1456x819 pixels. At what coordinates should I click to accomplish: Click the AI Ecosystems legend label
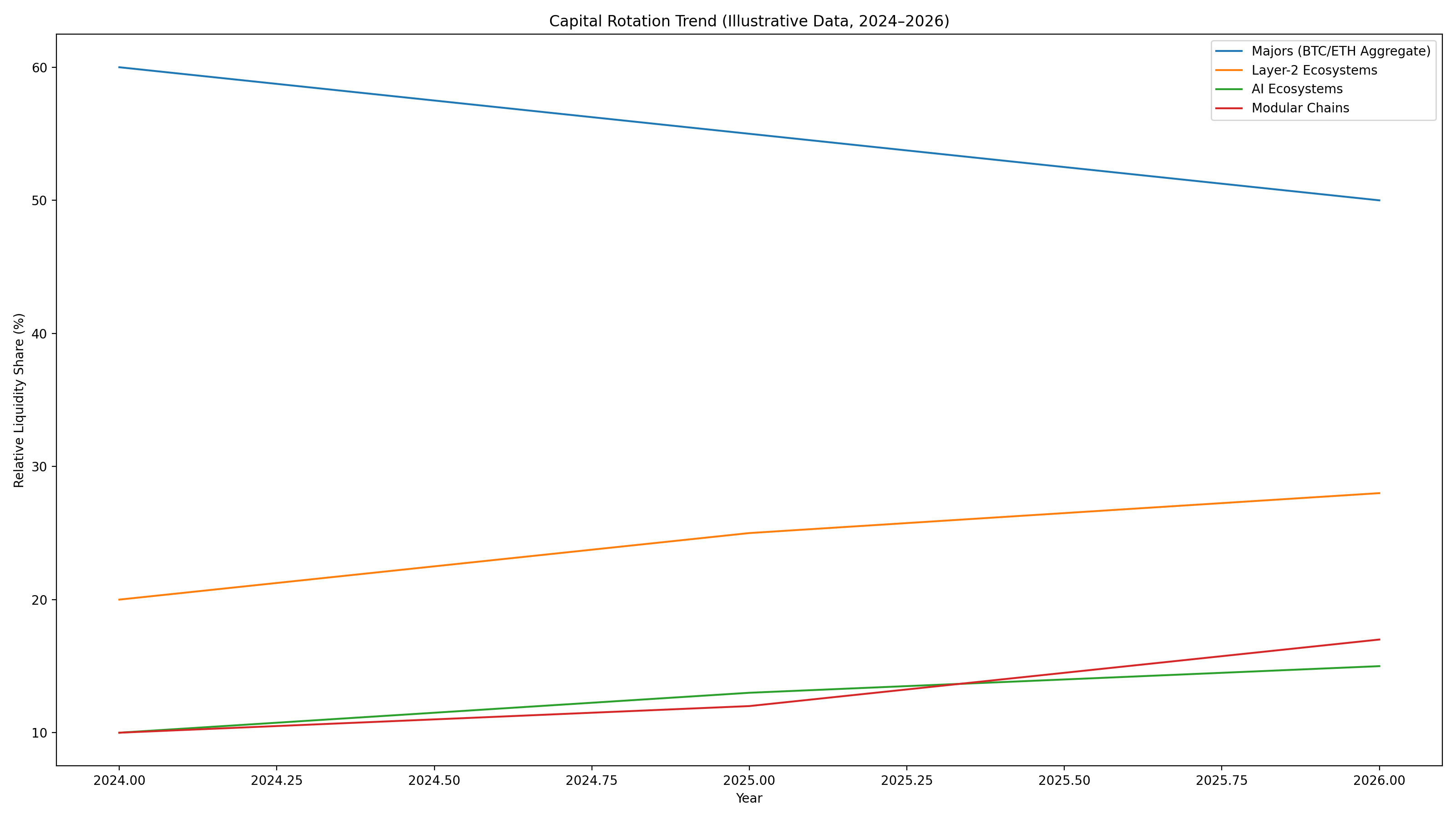[x=1297, y=89]
